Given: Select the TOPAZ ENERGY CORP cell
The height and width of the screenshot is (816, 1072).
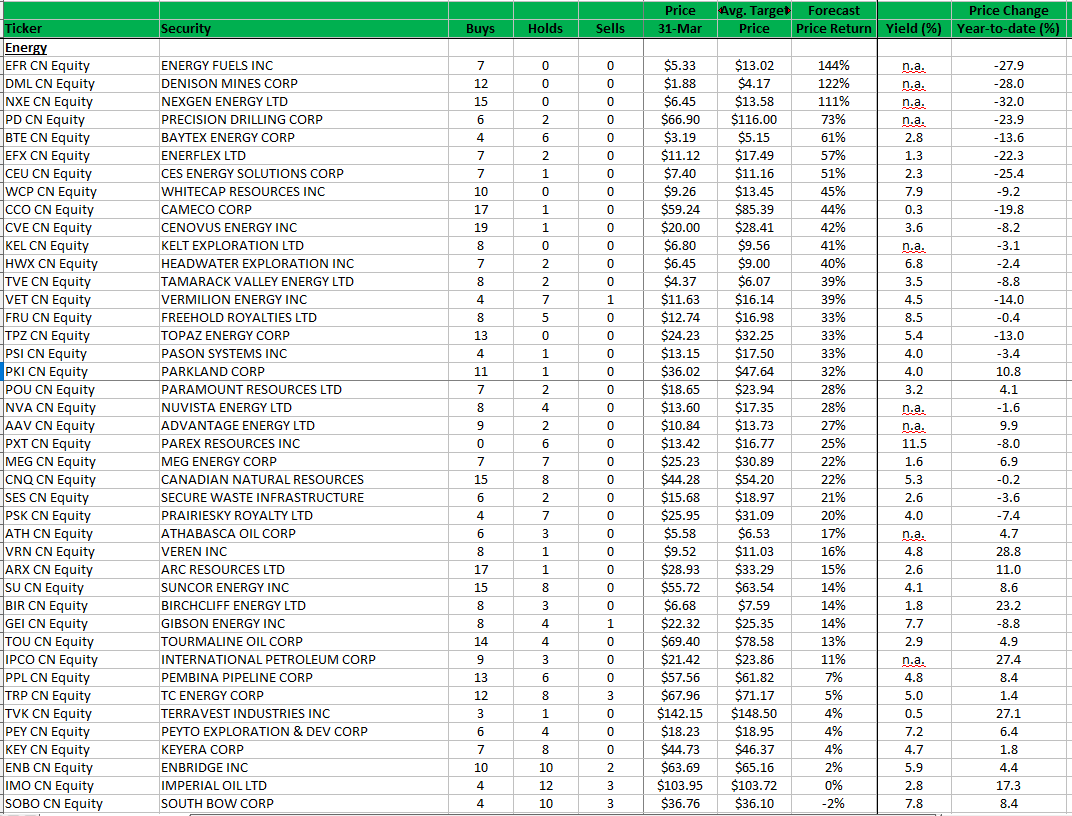Looking at the screenshot, I should (x=304, y=336).
